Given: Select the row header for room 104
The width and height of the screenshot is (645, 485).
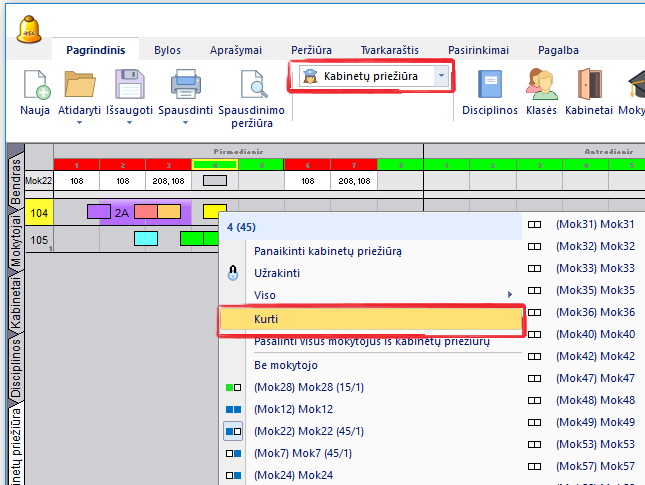Looking at the screenshot, I should pyautogui.click(x=39, y=213).
